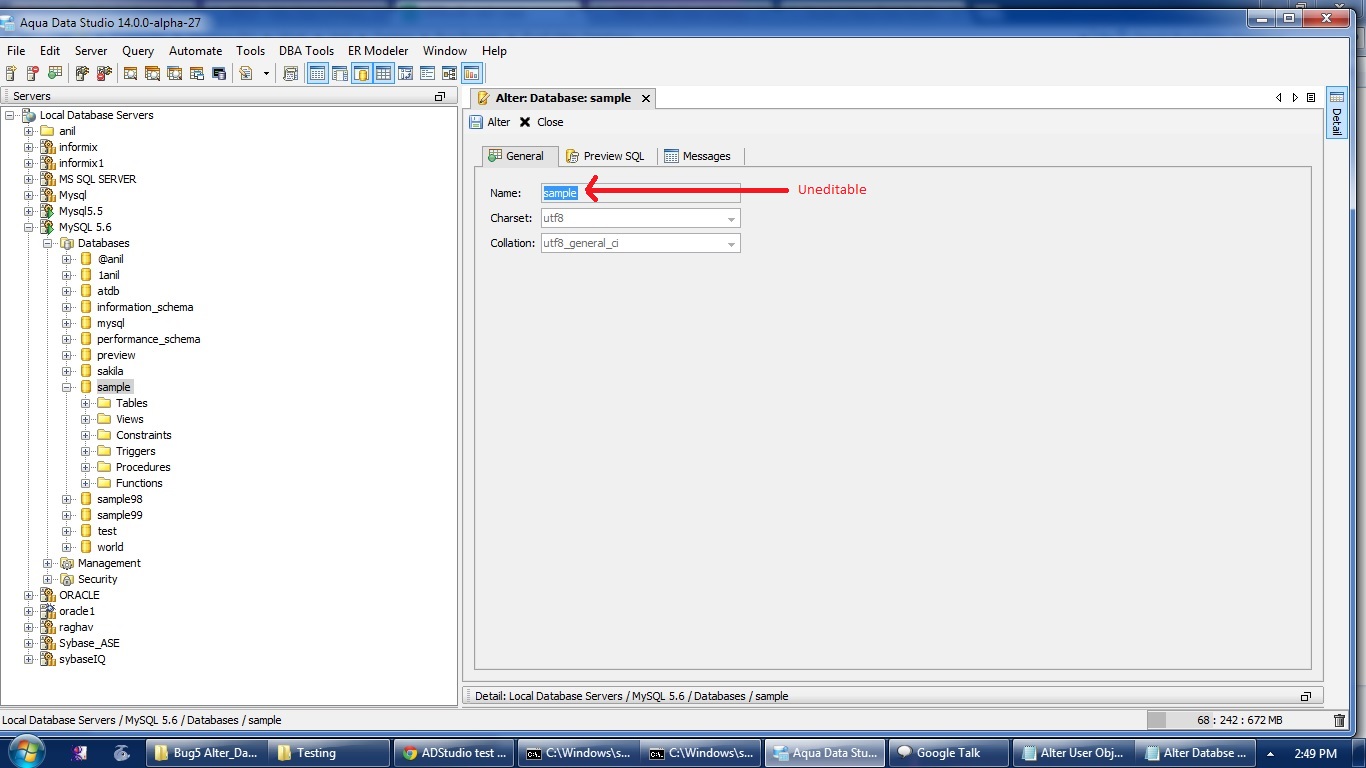This screenshot has height=768, width=1366.
Task: Select the world database in tree
Action: tap(110, 547)
